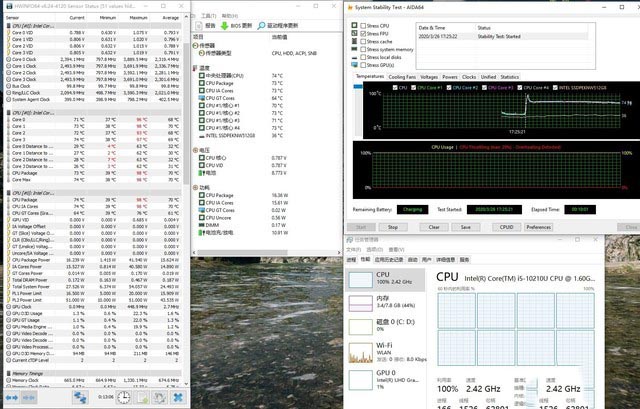Toggle CPU Core #4 graph legend checkbox

pyautogui.click(x=520, y=88)
